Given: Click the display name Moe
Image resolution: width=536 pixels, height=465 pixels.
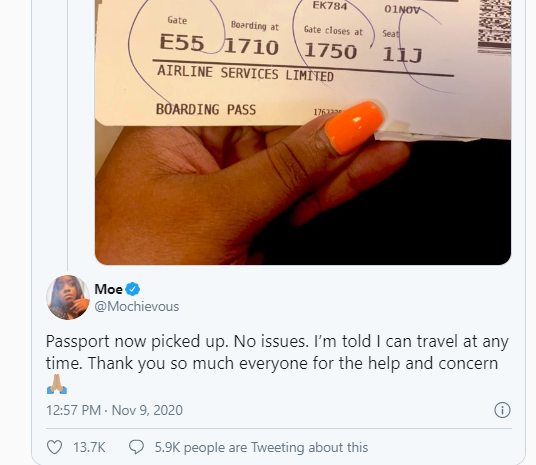Looking at the screenshot, I should click(108, 289).
